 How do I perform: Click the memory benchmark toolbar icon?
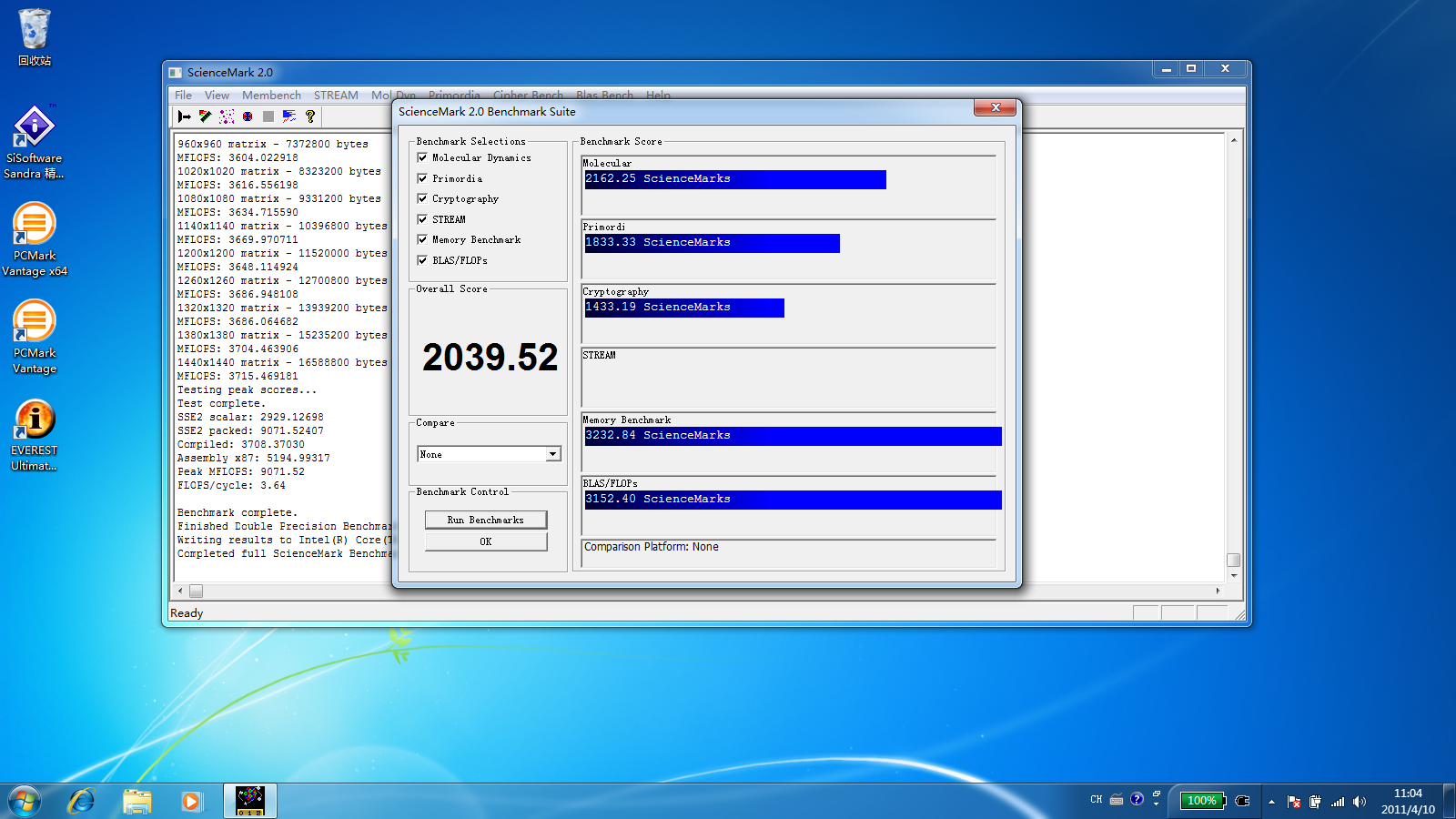click(206, 116)
